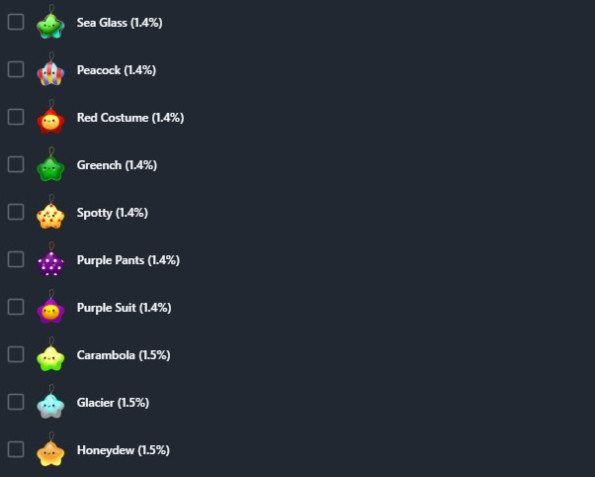Select the Red Costume star icon
The width and height of the screenshot is (595, 477).
(x=50, y=121)
